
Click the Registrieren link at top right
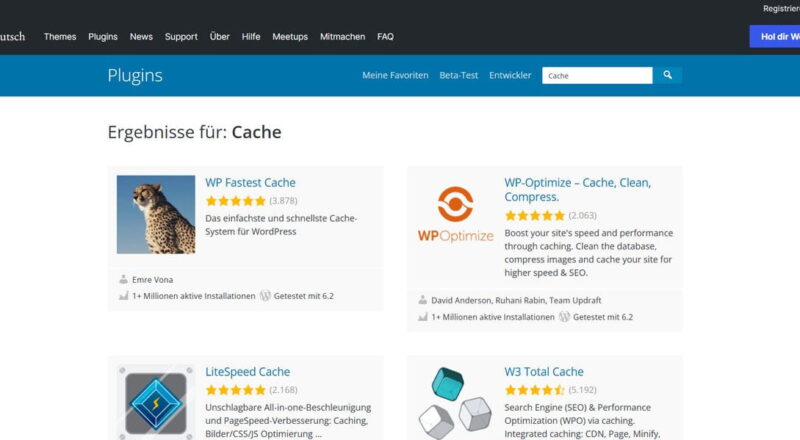click(x=781, y=9)
